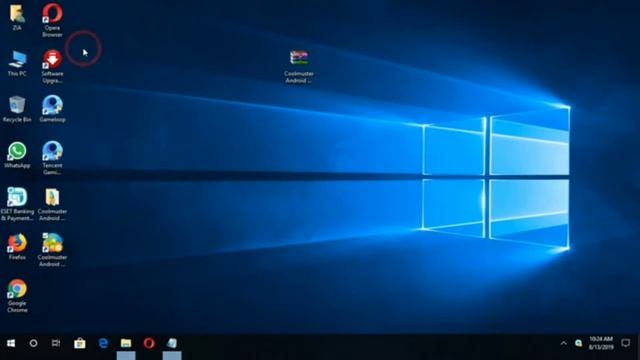Open the Action Center notifications

(x=625, y=343)
